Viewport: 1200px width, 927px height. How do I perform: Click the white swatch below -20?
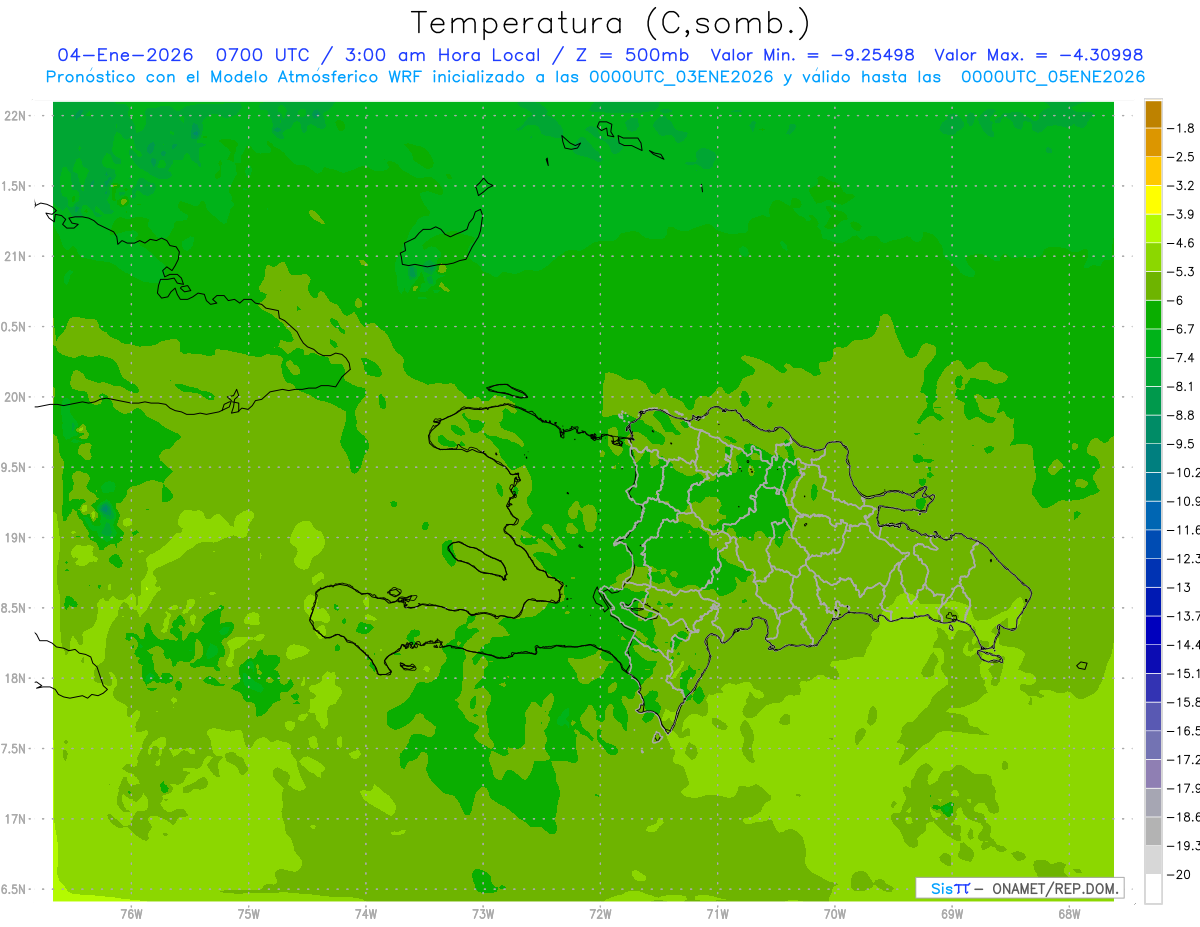[1153, 889]
